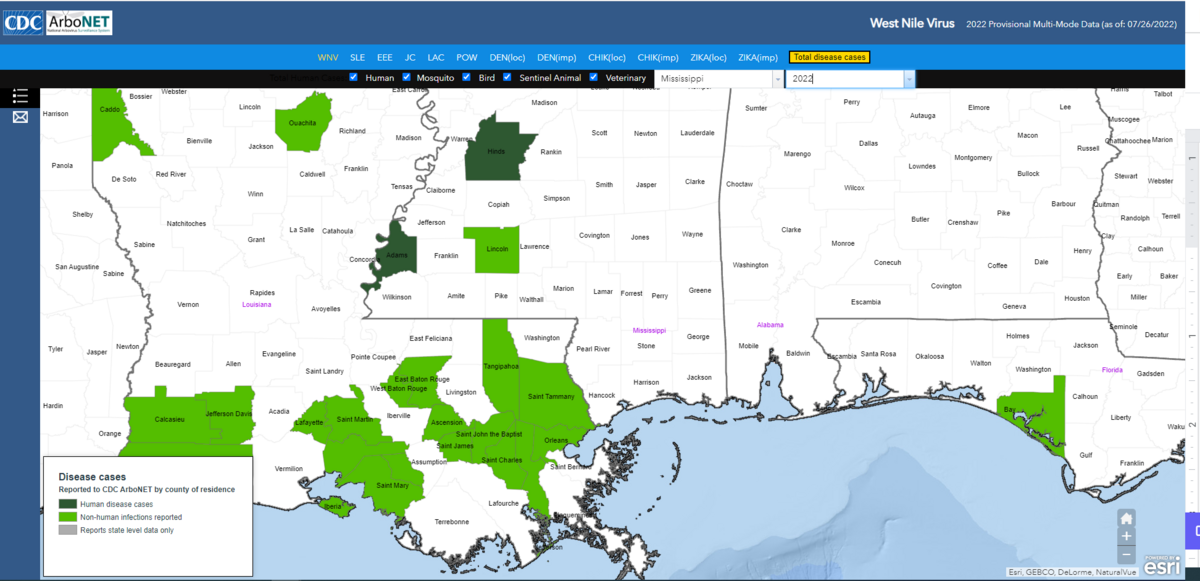Toggle the Human checkbox

pyautogui.click(x=354, y=77)
